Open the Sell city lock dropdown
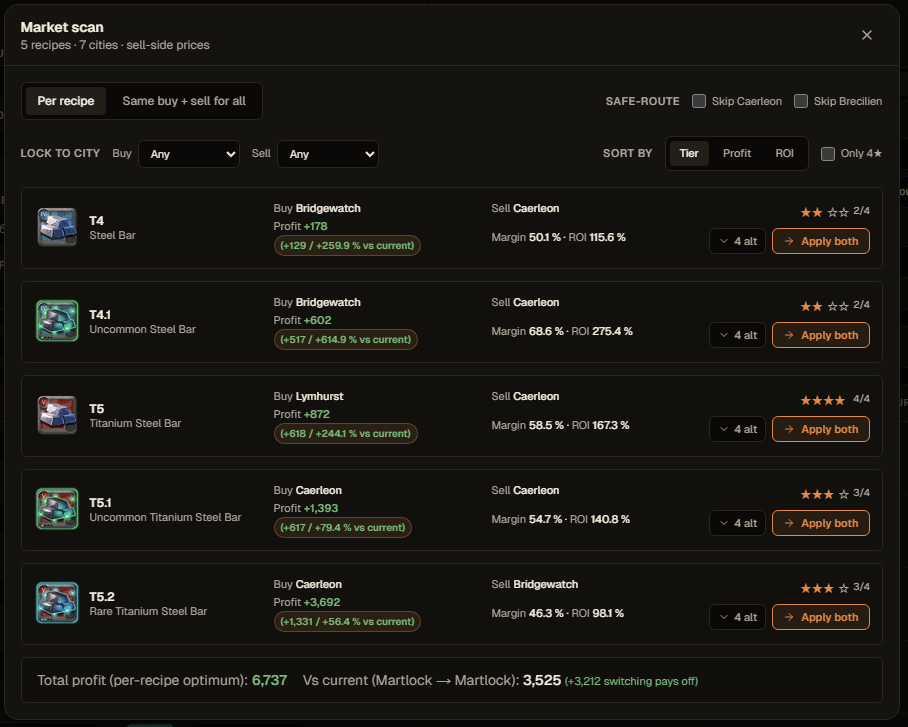Viewport: 908px width, 727px height. pyautogui.click(x=328, y=154)
